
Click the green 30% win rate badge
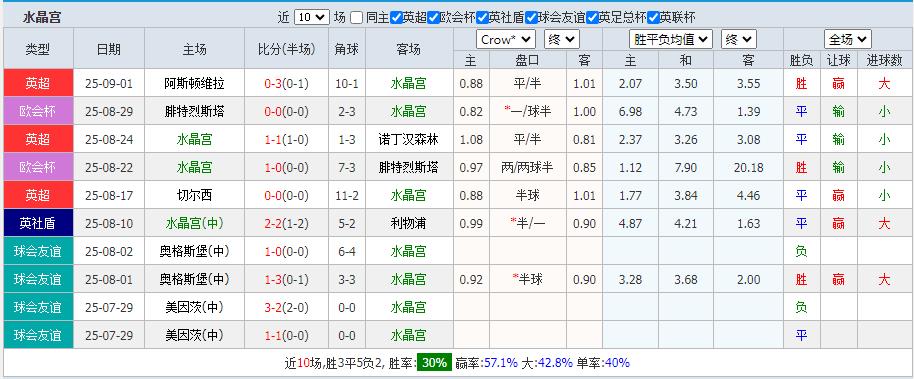(x=434, y=363)
